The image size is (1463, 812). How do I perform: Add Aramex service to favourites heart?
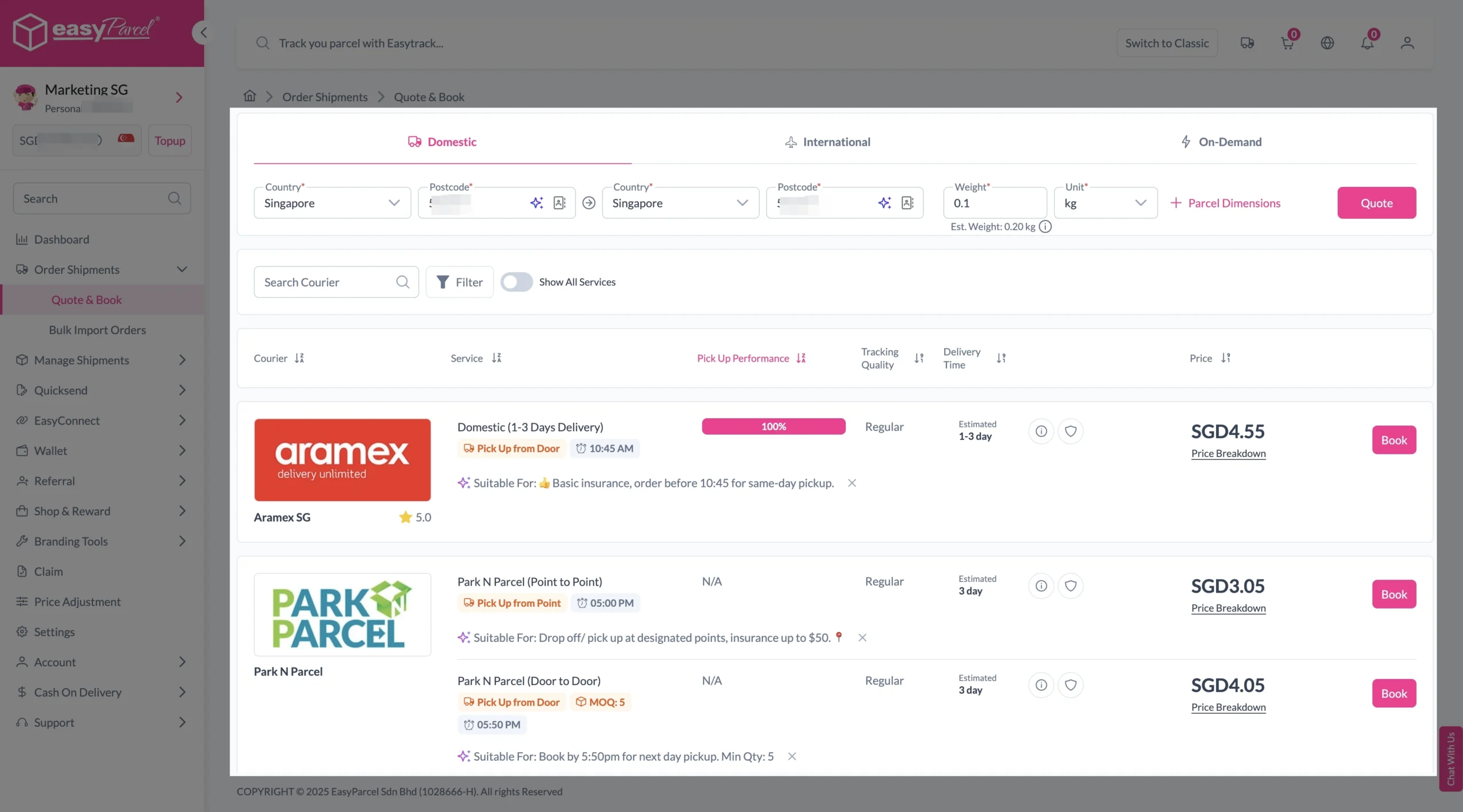(x=1070, y=431)
